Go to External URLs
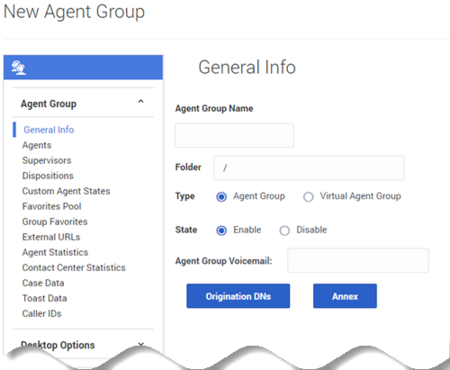Screen dimensions: 450x370 (x=51, y=237)
